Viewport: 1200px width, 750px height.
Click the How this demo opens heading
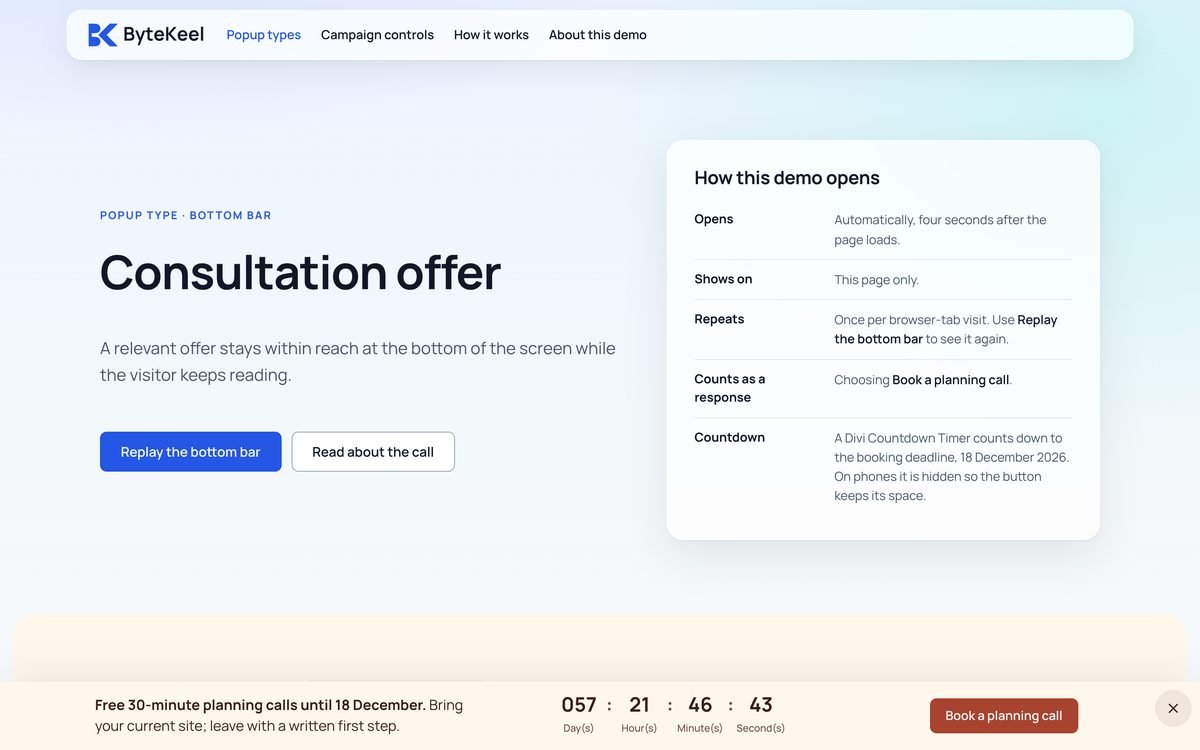pos(787,178)
